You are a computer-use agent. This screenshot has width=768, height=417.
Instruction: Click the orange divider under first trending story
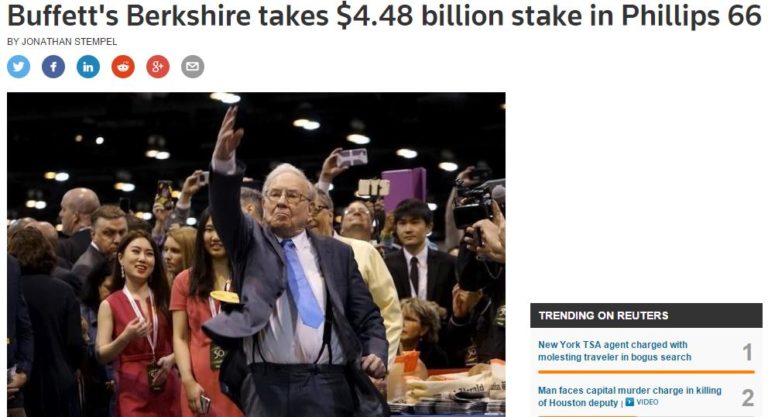pyautogui.click(x=646, y=372)
